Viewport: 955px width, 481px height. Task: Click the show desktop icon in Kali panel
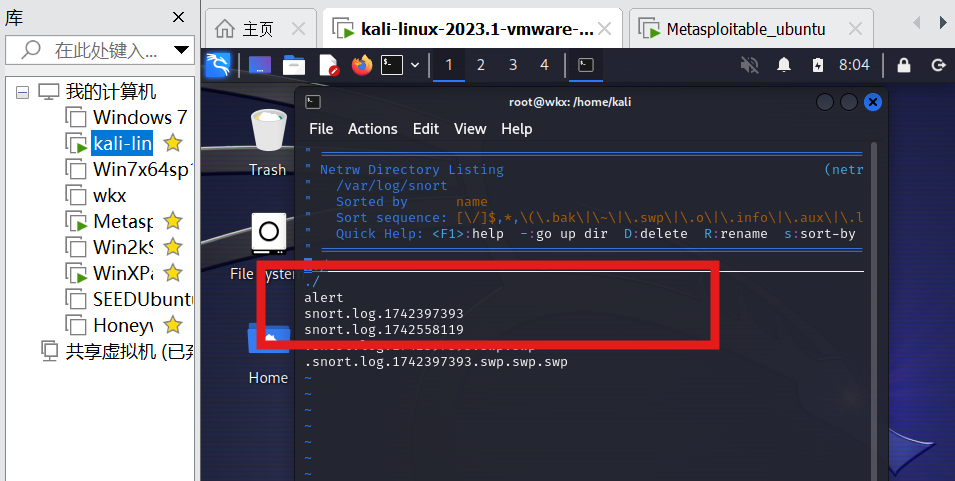260,65
